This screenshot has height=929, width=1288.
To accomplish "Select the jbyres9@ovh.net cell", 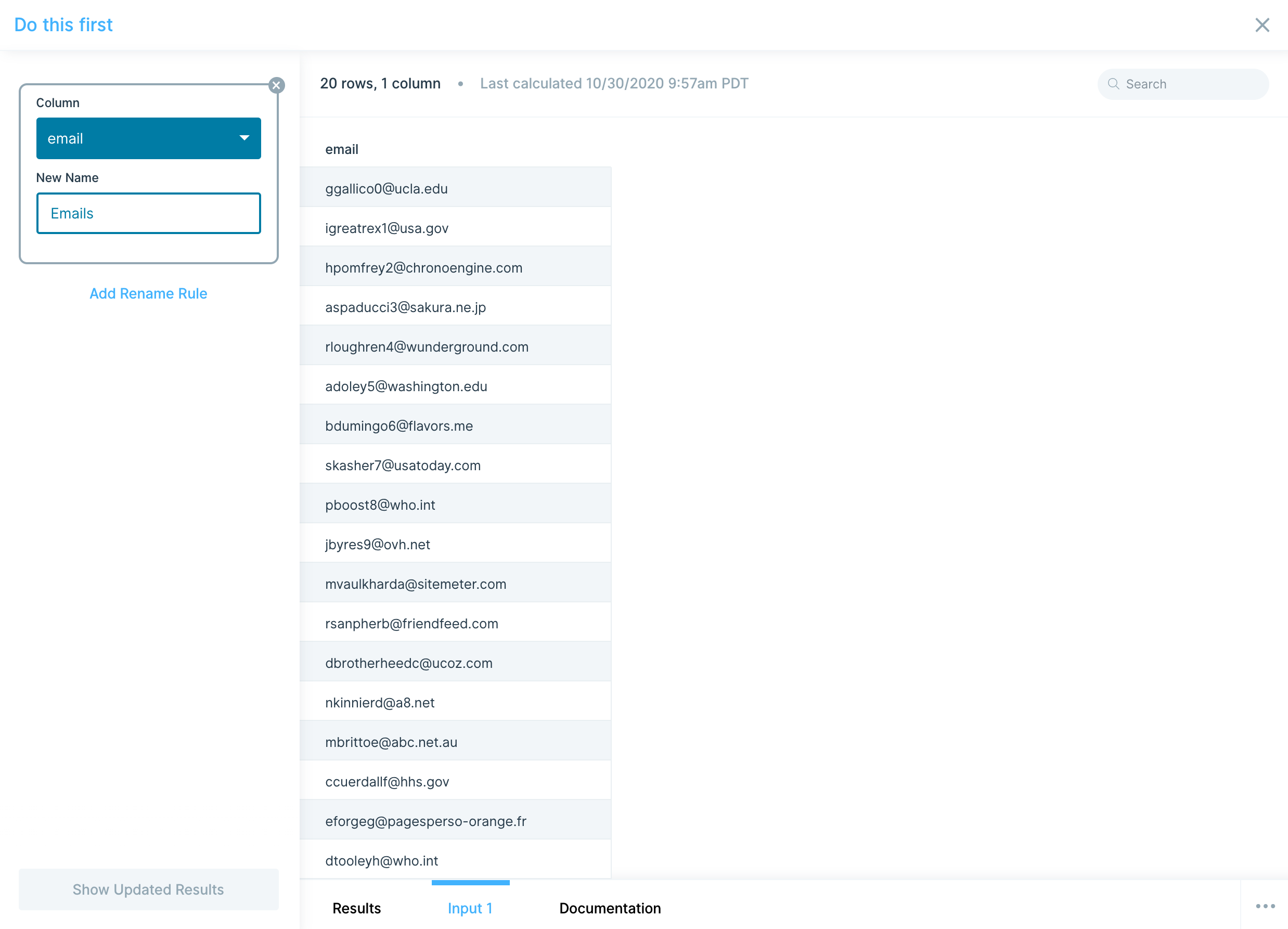I will pos(456,544).
